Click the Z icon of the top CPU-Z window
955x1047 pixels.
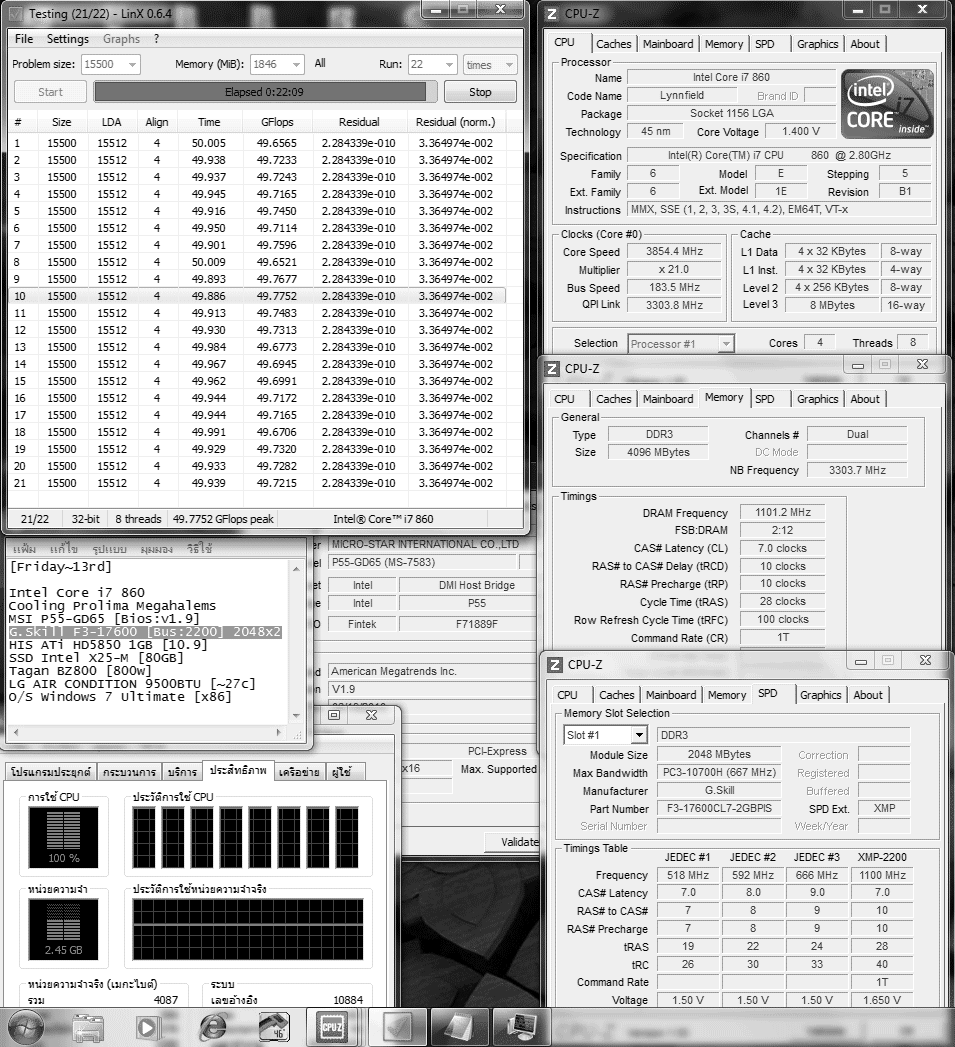(552, 13)
